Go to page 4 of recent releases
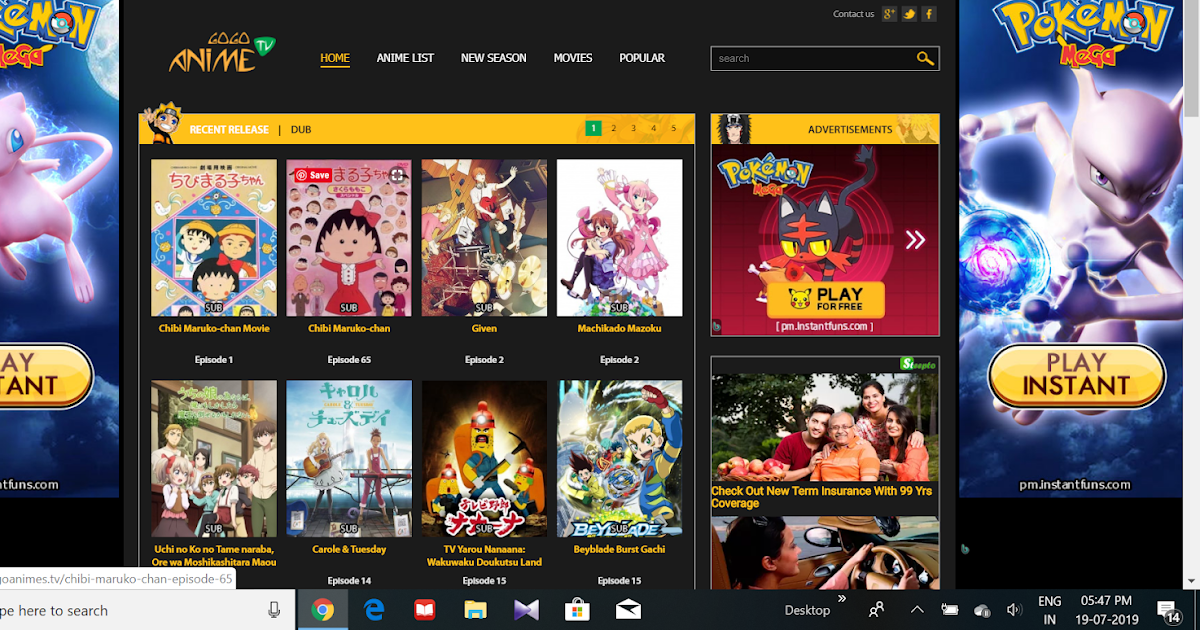The height and width of the screenshot is (630, 1200). 653,128
